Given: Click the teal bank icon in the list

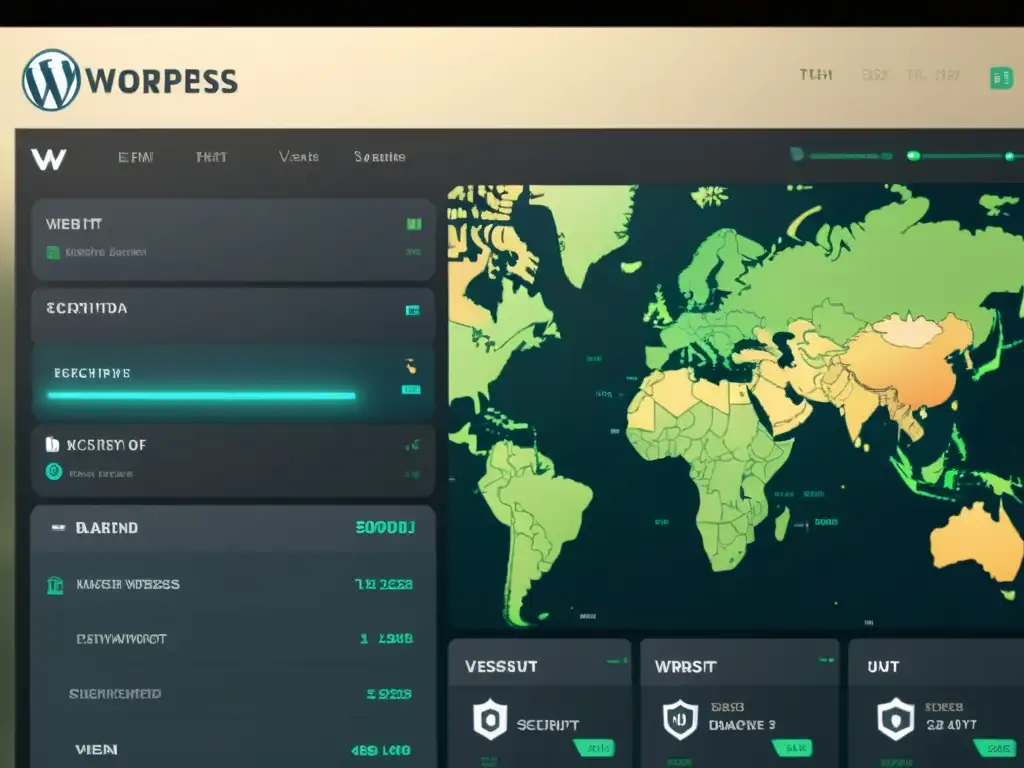Looking at the screenshot, I should [x=55, y=585].
